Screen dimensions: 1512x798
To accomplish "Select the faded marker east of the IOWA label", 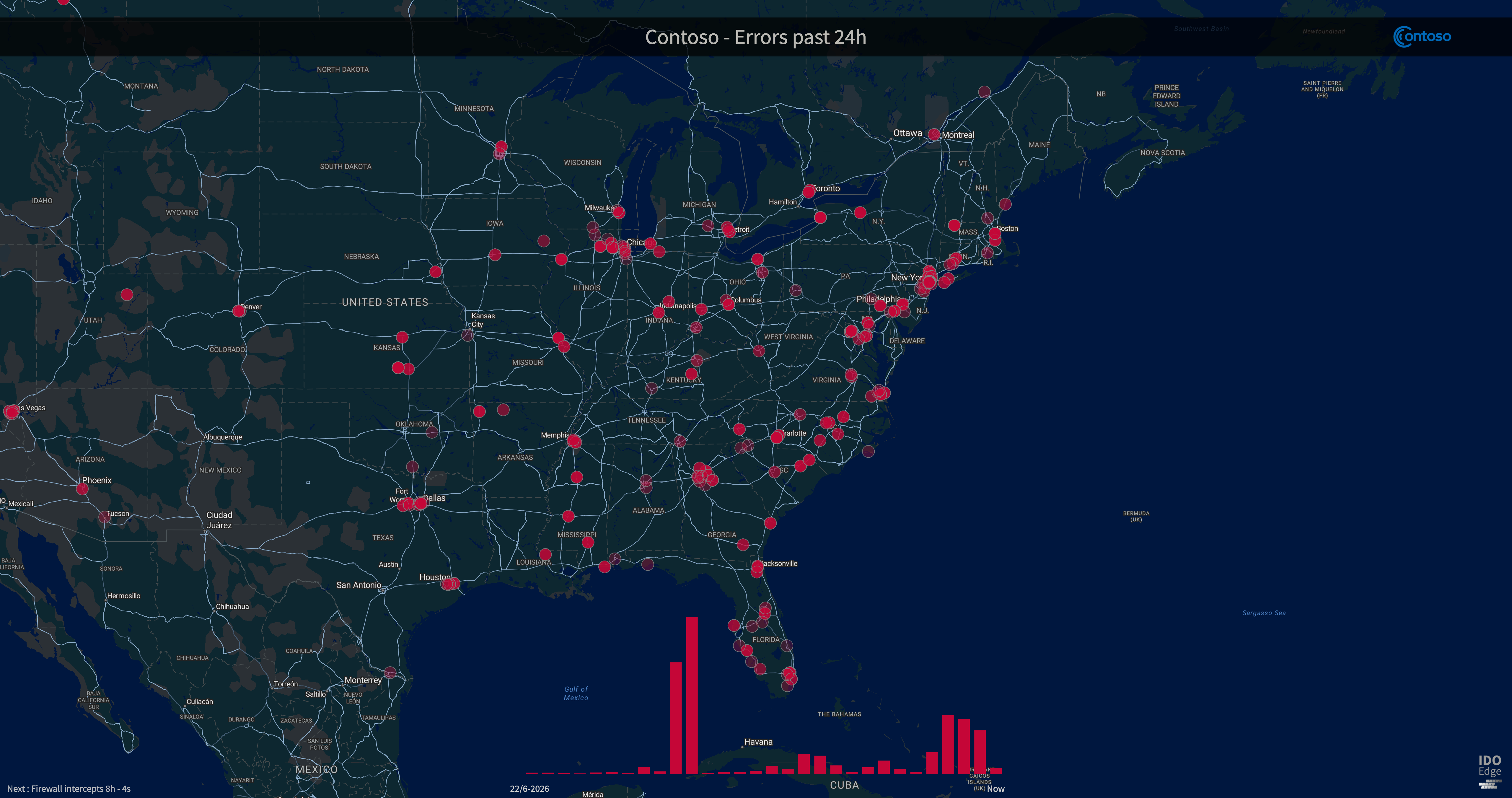I will (544, 241).
